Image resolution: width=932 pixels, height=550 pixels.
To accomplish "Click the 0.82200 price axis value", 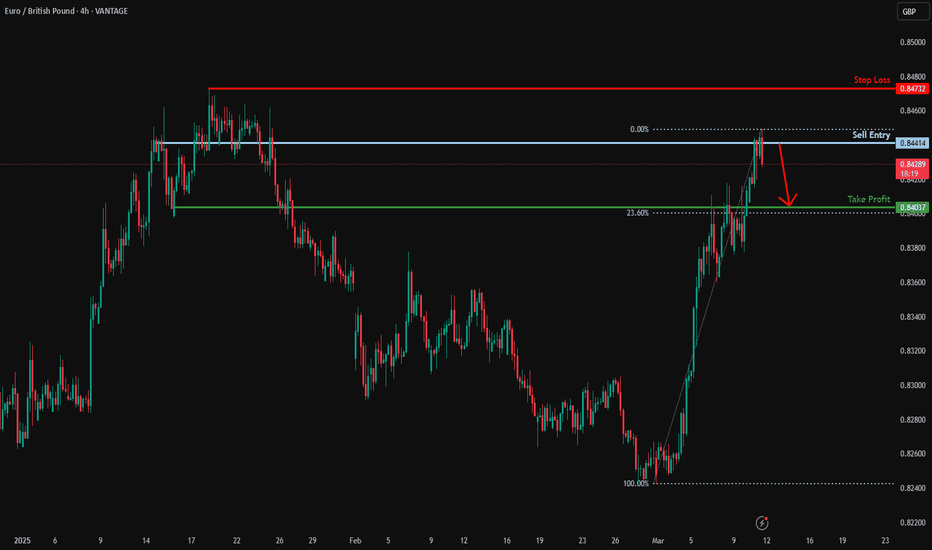I will (912, 523).
